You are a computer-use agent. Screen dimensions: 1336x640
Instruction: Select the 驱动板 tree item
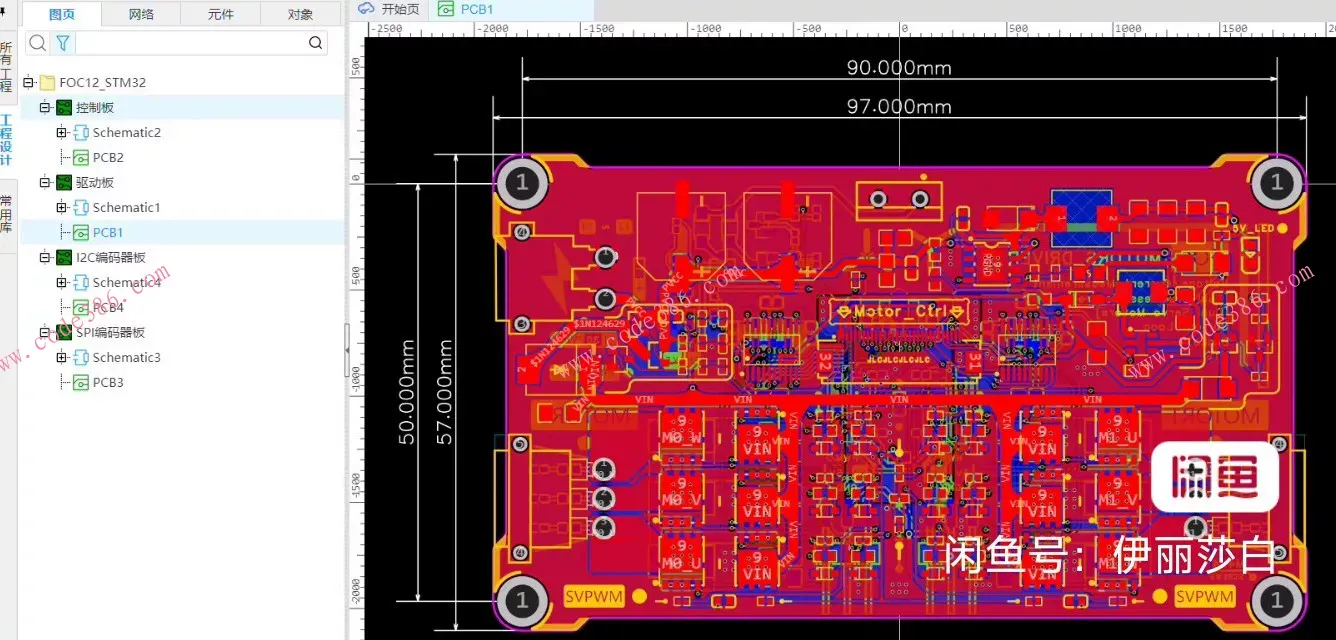pos(95,182)
